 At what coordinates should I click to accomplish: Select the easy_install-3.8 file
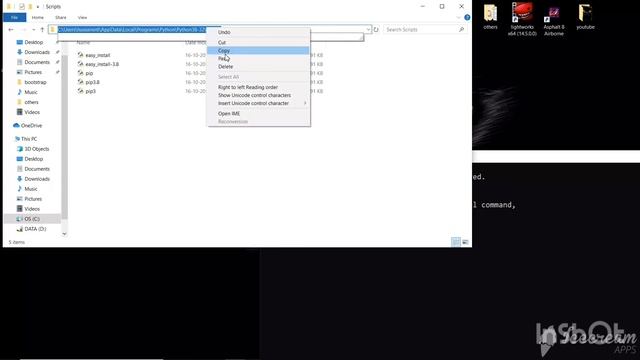coord(102,64)
